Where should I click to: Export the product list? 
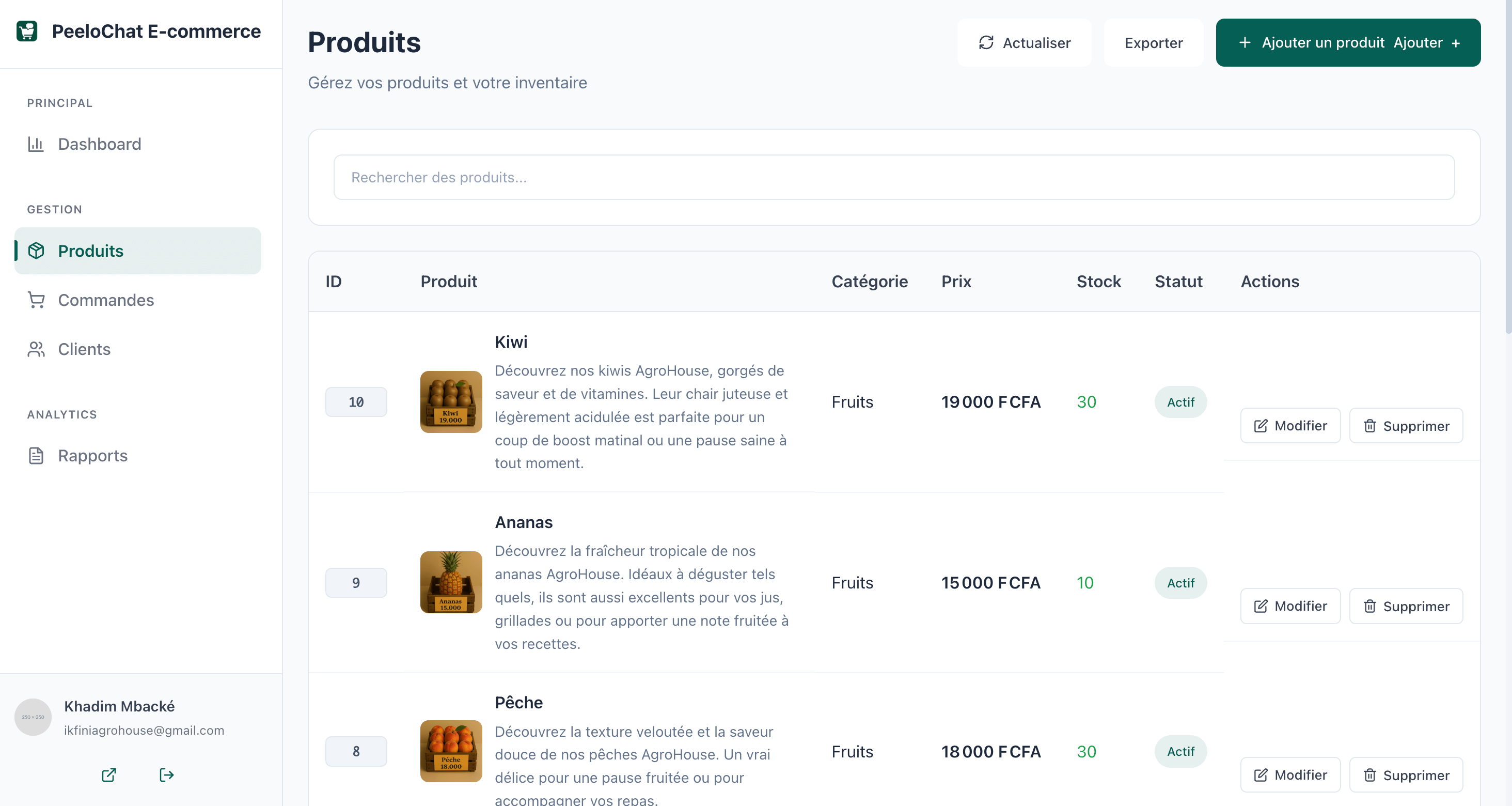[1154, 42]
